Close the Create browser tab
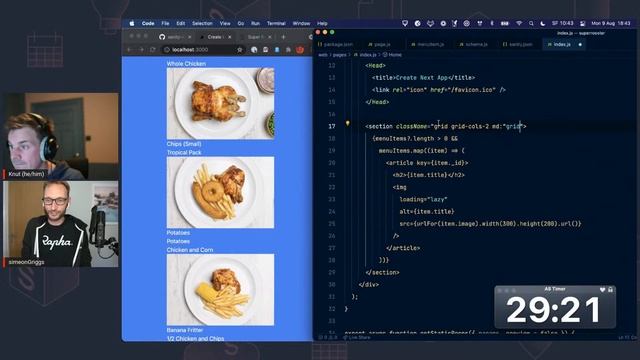Viewport: 640px width, 360px height. [229, 37]
